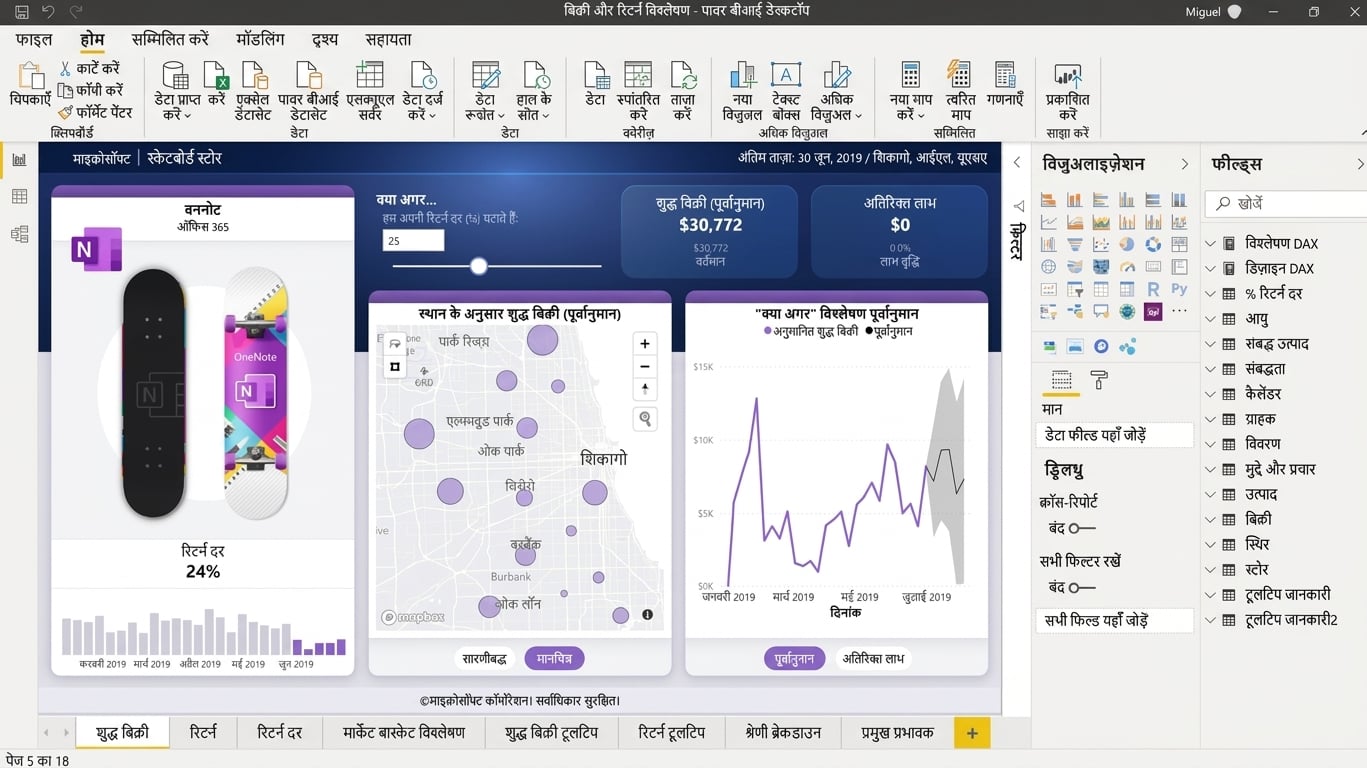
Task: Expand the फ़िल्टर pane
Action: pos(1016,162)
